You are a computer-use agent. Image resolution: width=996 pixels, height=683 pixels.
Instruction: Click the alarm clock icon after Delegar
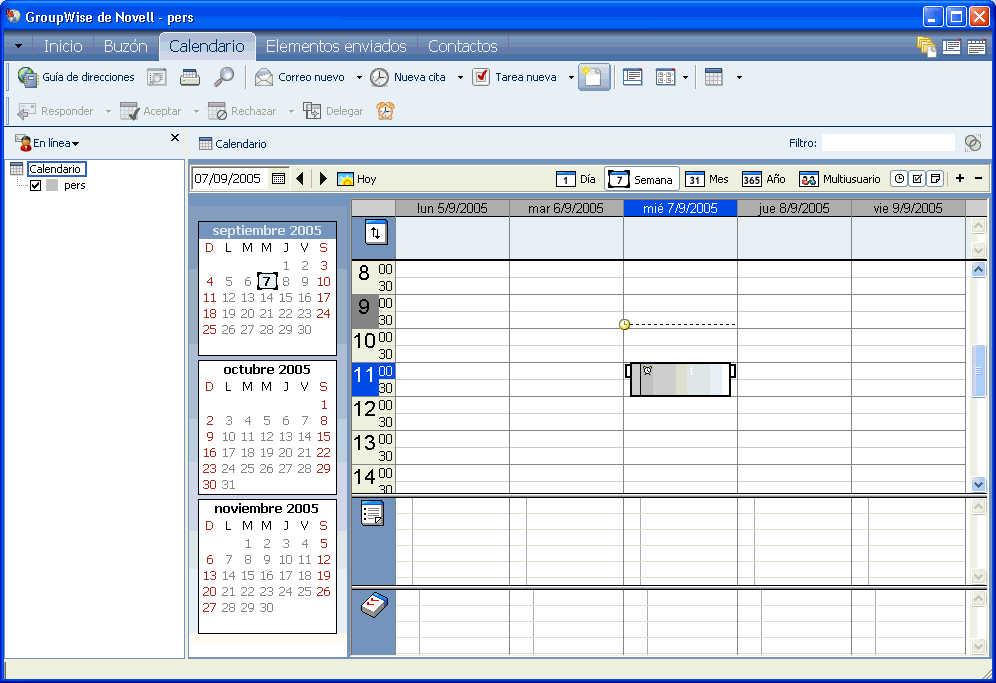pyautogui.click(x=385, y=111)
